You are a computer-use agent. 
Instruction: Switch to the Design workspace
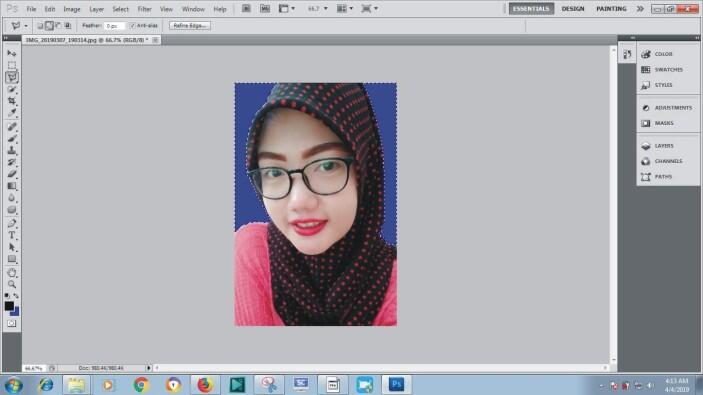573,9
